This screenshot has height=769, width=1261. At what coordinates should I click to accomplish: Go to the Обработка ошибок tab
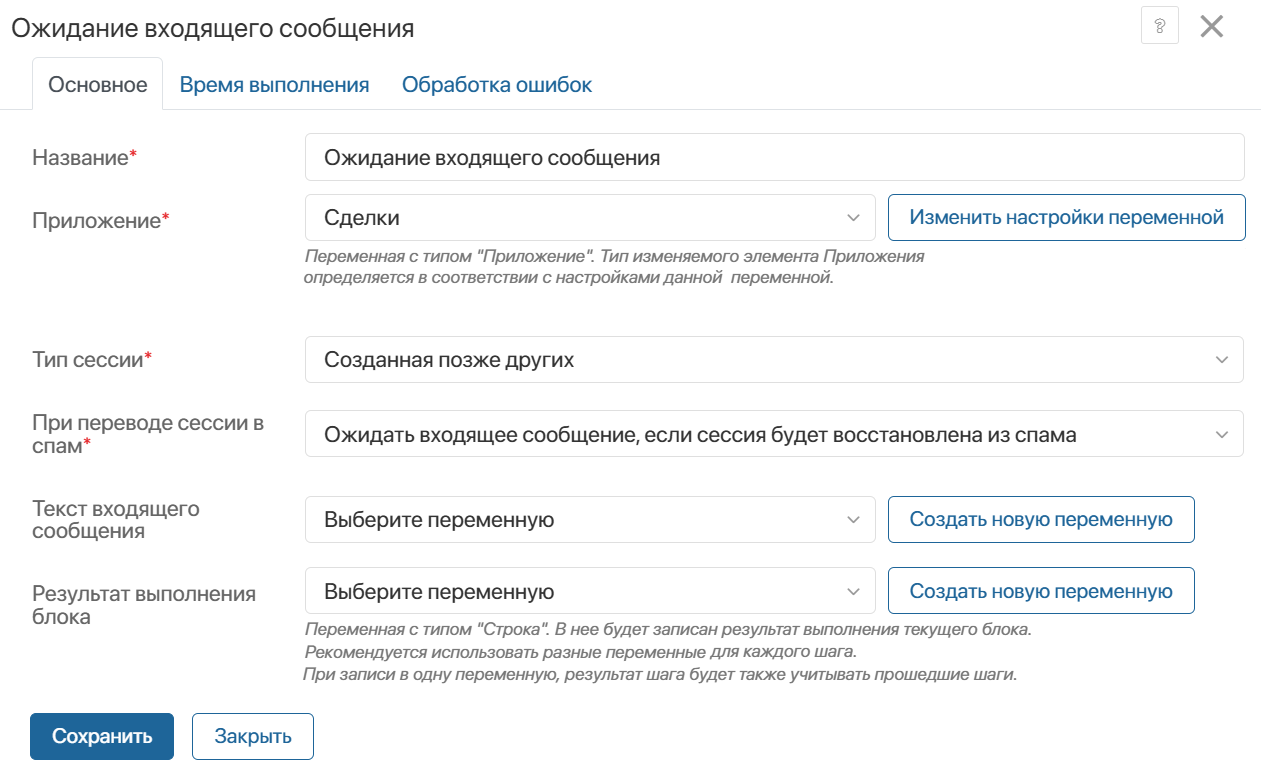click(497, 85)
